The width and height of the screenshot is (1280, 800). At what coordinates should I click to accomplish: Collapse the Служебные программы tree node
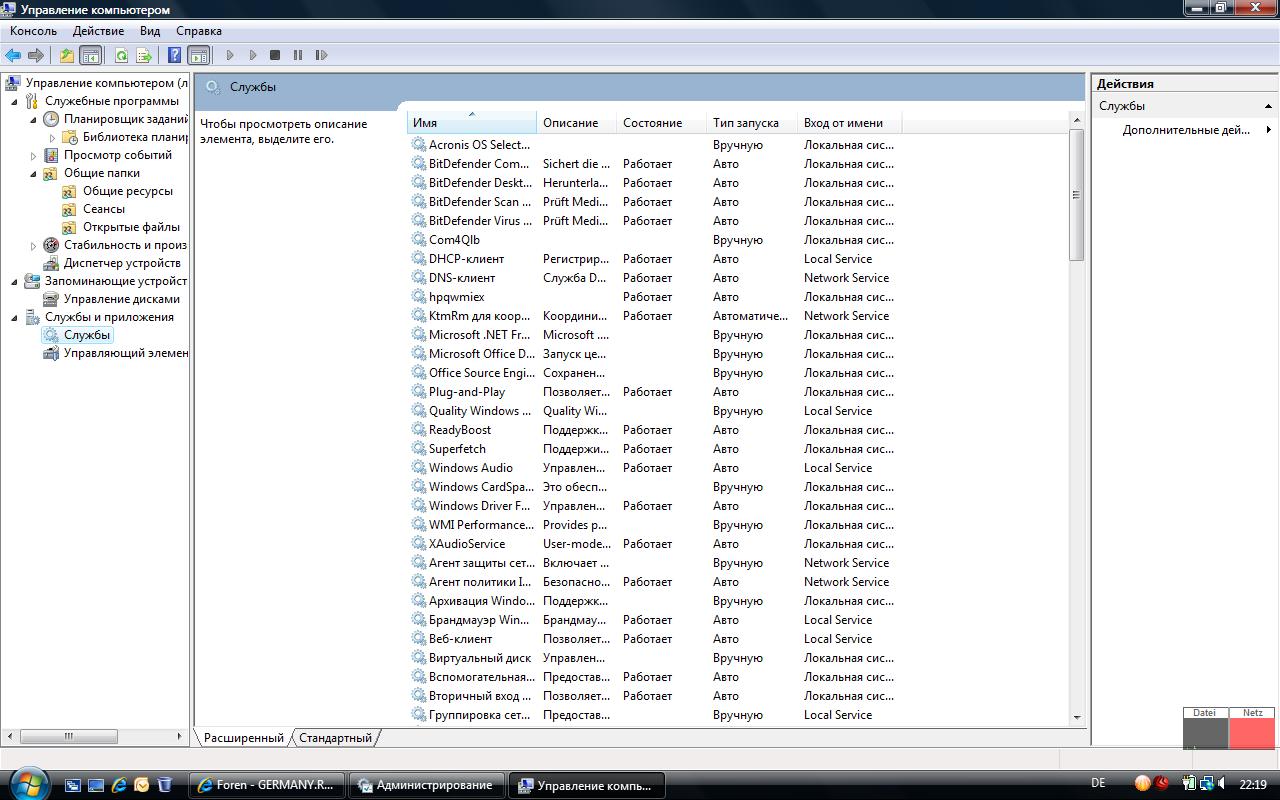(15, 101)
